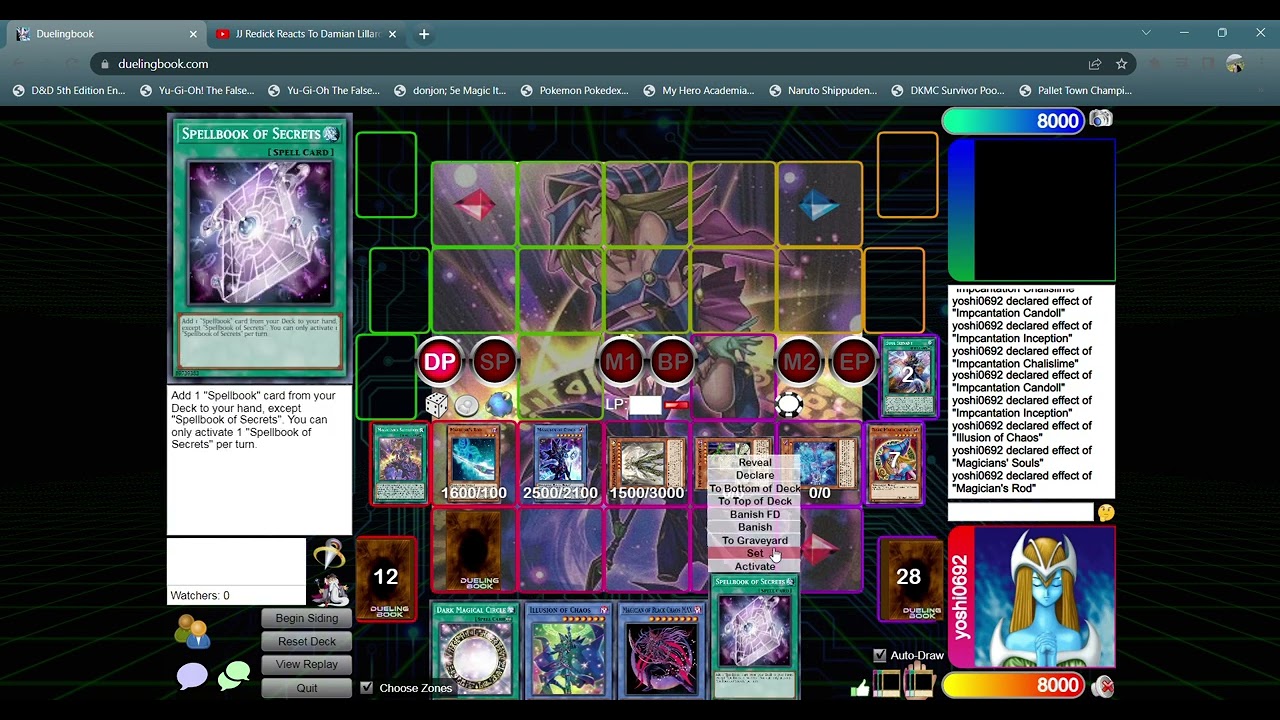Image resolution: width=1280 pixels, height=720 pixels.
Task: Click the chat message input field
Action: [1020, 512]
